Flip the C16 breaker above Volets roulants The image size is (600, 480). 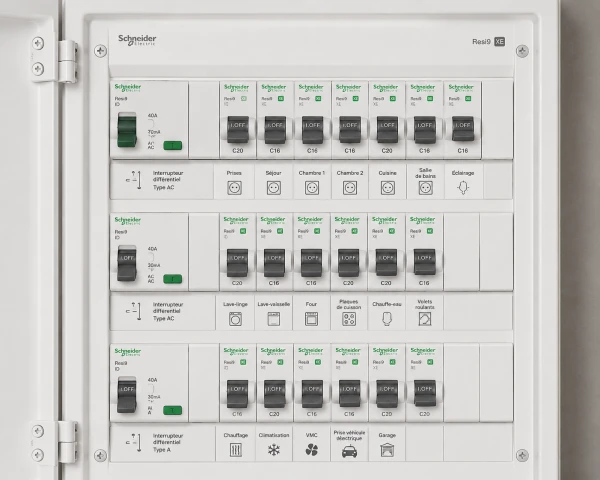424,262
